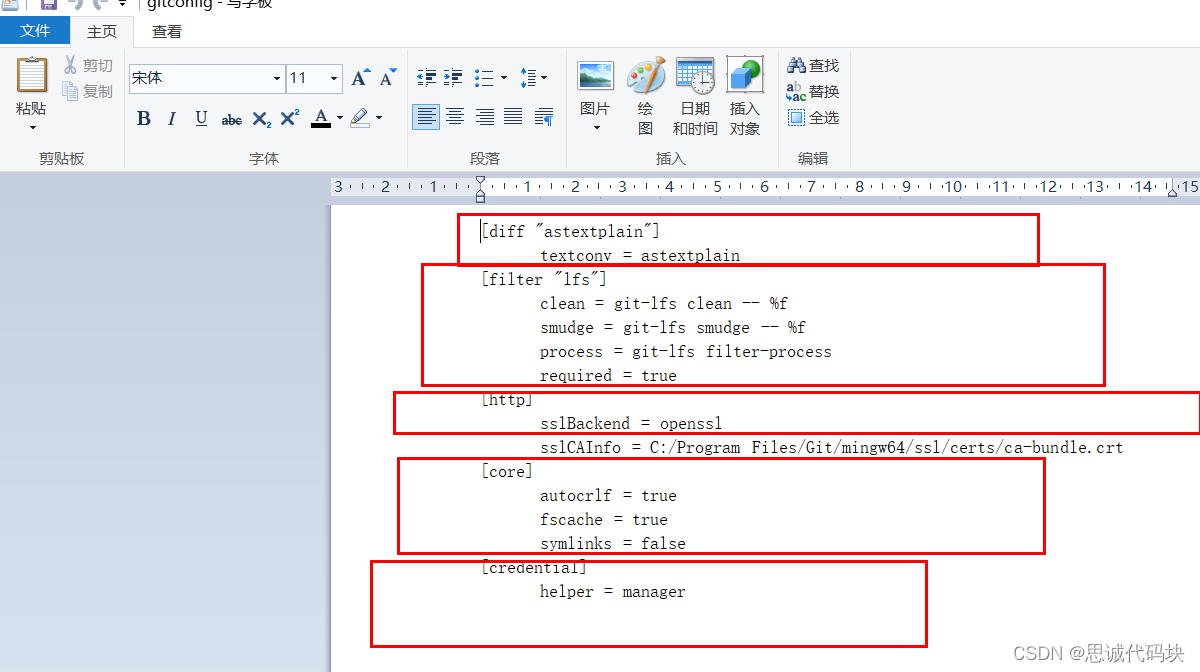
Task: Click the line 'smudge = git-lfs smudge -- %f'
Action: pyautogui.click(x=673, y=327)
